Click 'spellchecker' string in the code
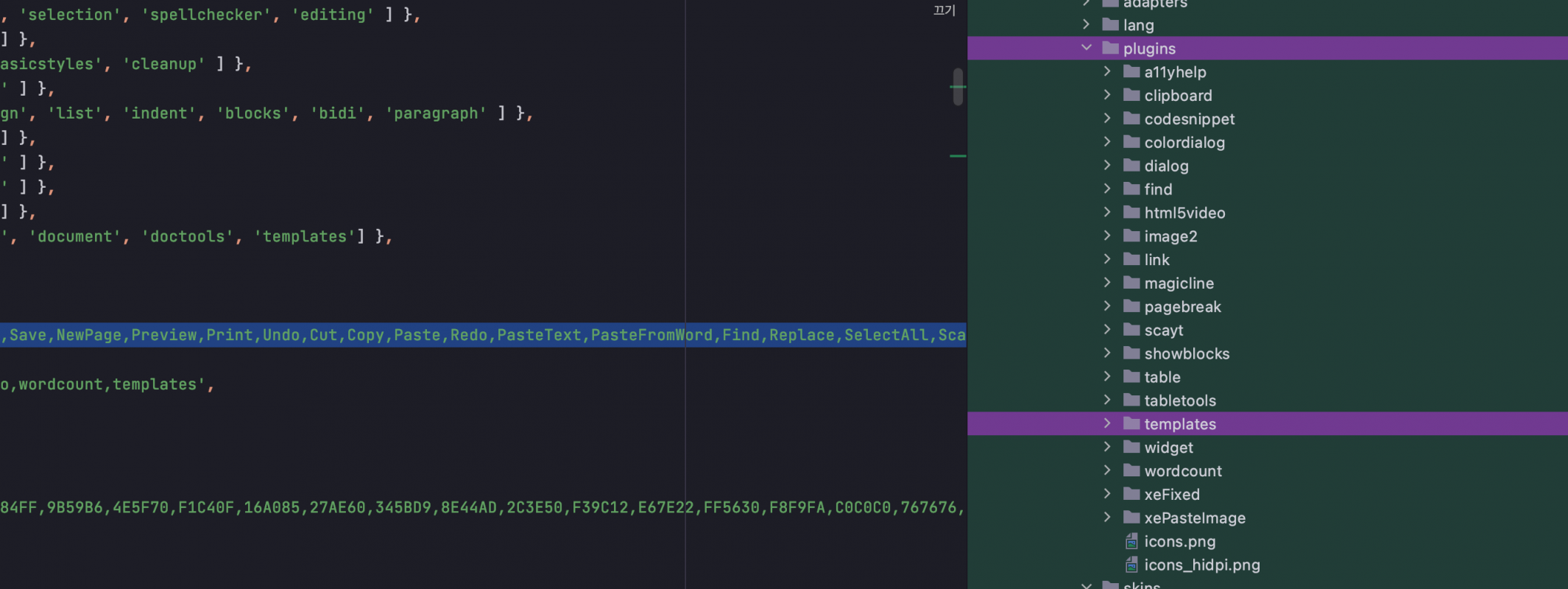The height and width of the screenshot is (589, 1568). click(206, 15)
